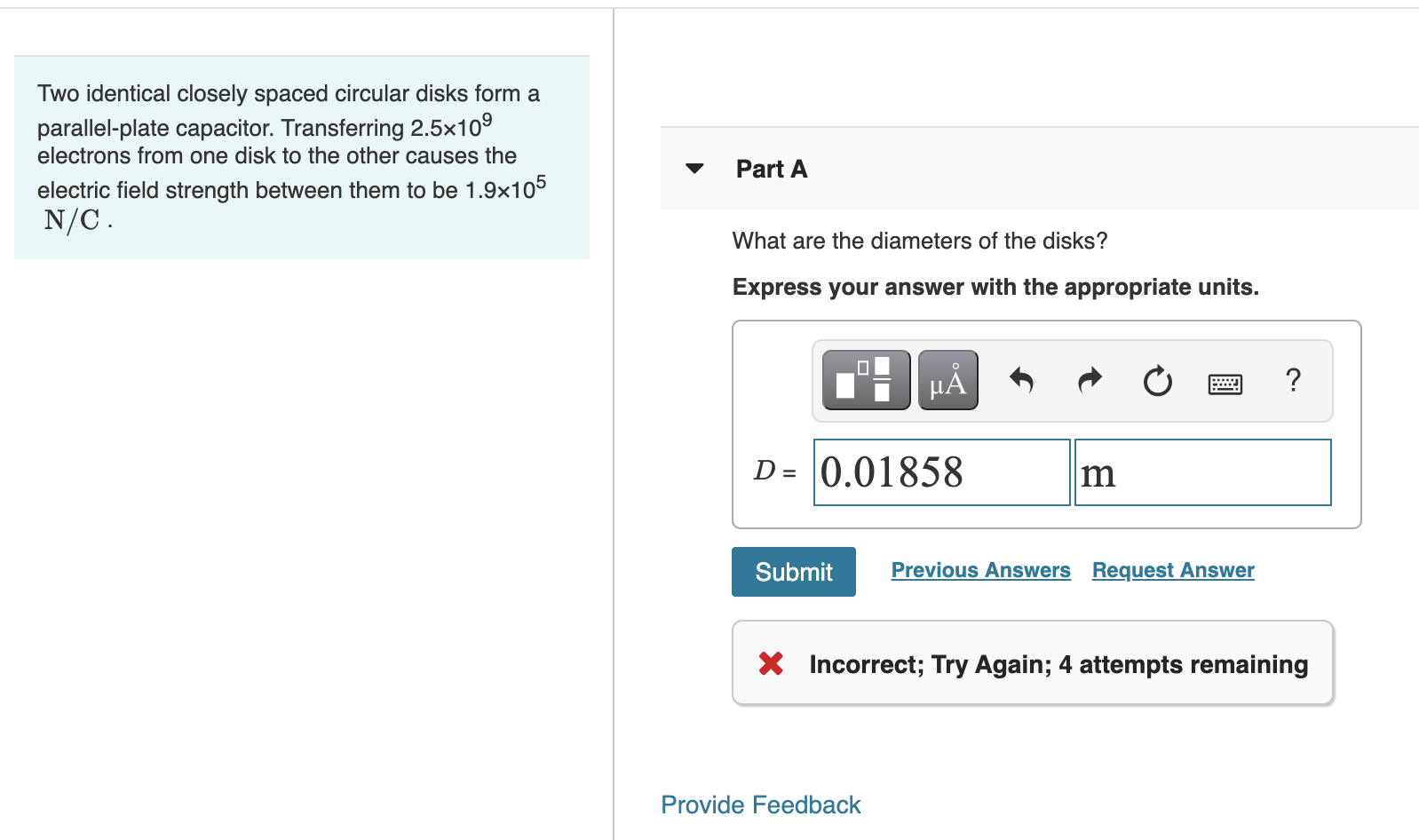Open Provide Feedback
The width and height of the screenshot is (1419, 840).
click(759, 804)
